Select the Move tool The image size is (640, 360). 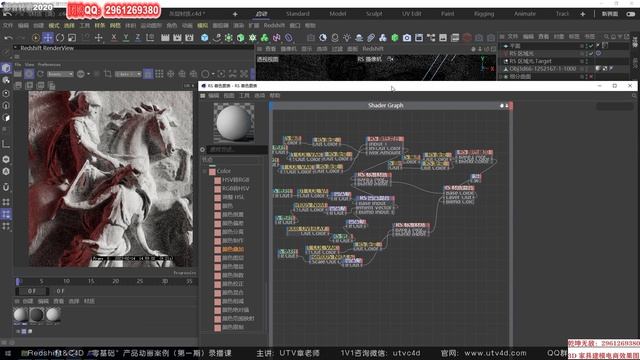point(48,38)
